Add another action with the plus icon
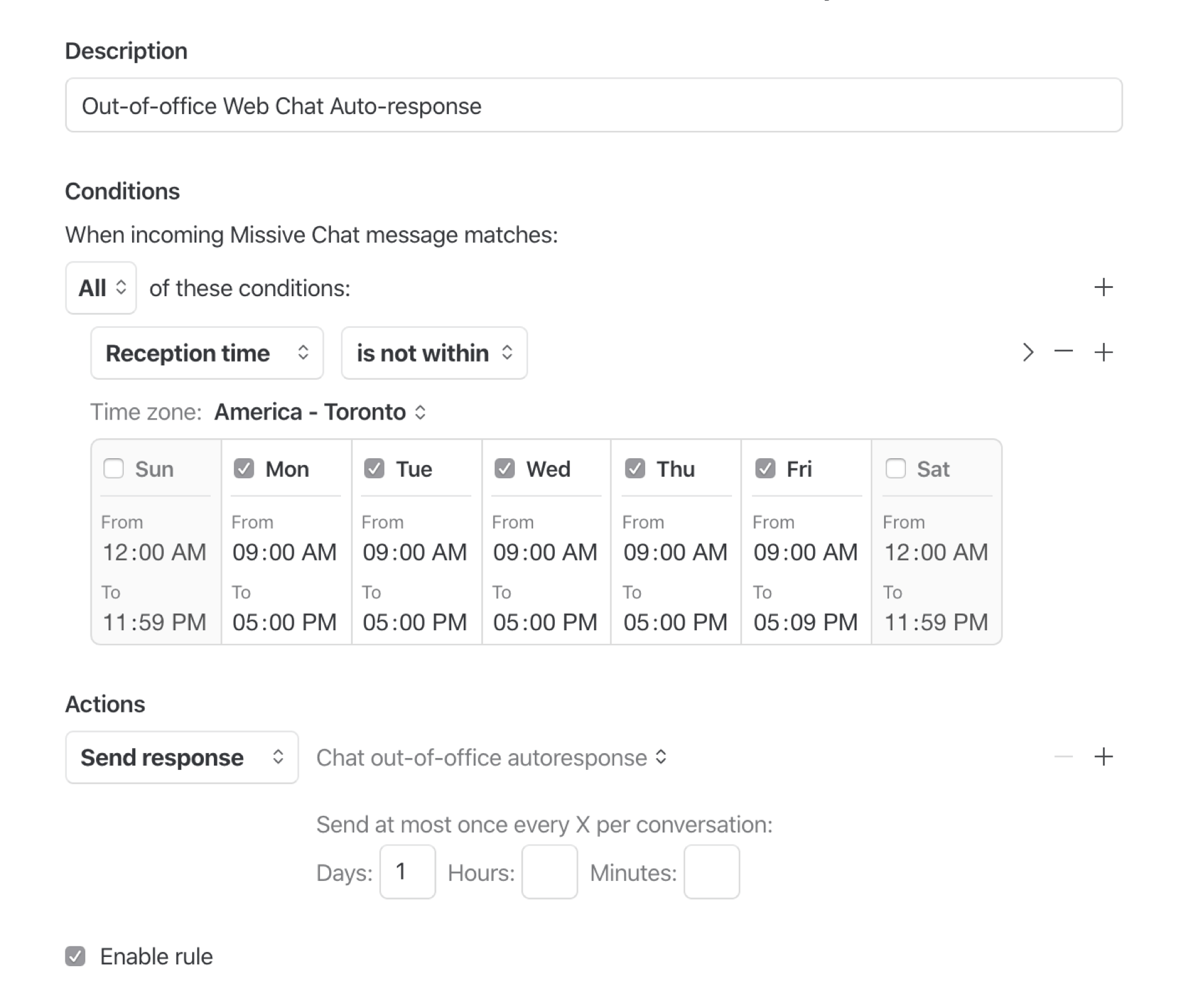The image size is (1187, 1008). 1104,757
